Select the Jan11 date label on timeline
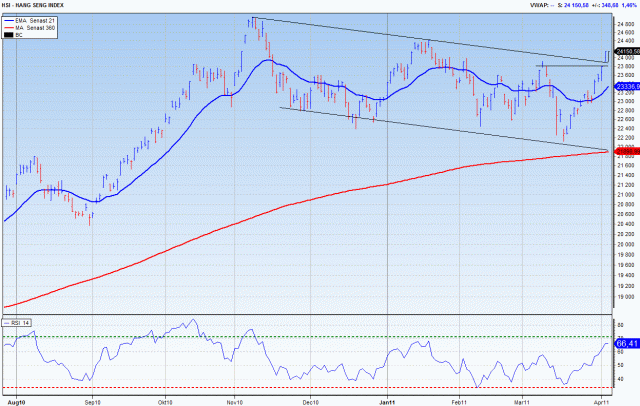Image resolution: width=640 pixels, height=406 pixels. point(388,400)
